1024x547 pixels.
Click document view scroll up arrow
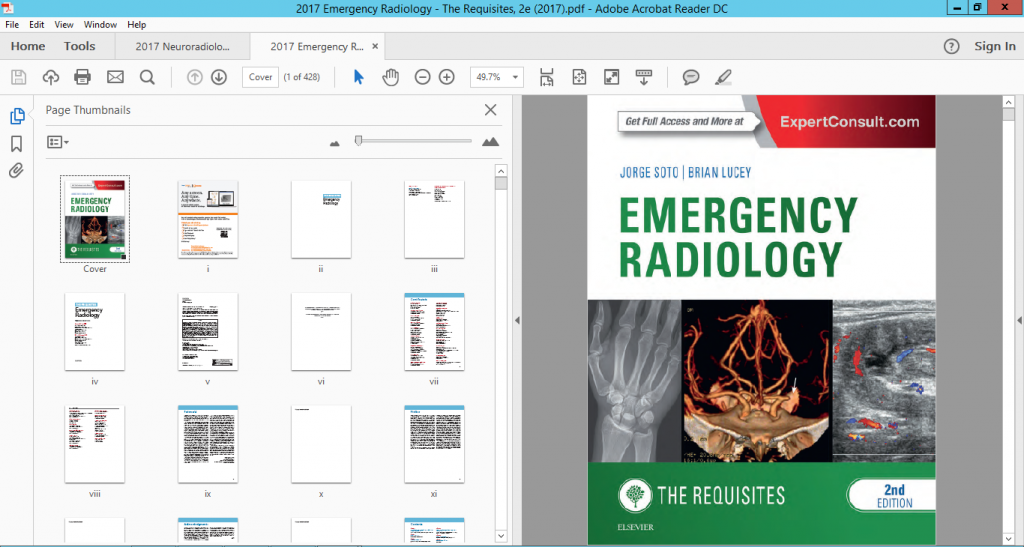pos(1008,102)
